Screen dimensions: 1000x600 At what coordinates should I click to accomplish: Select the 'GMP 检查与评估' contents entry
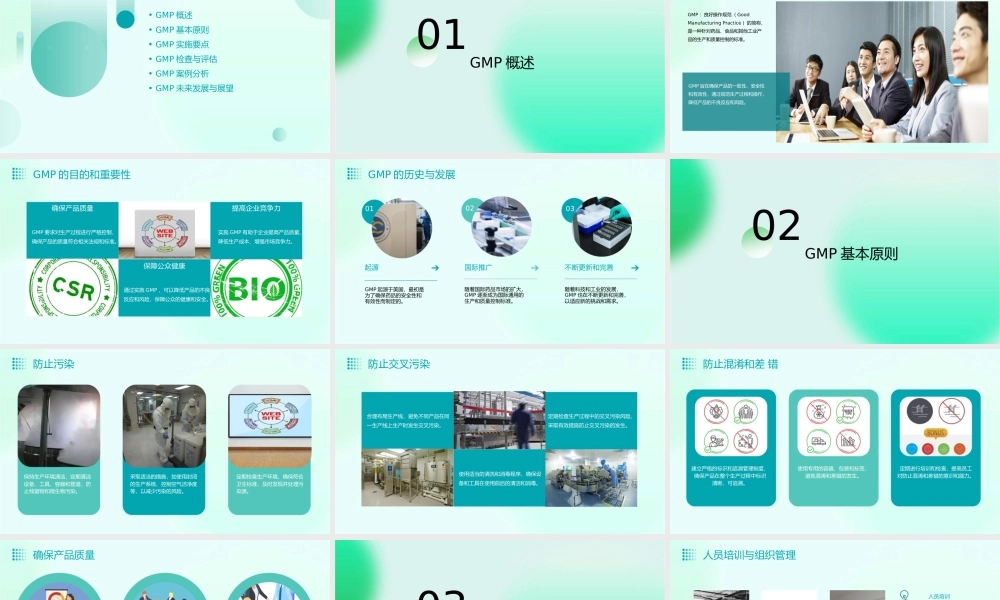tap(186, 59)
